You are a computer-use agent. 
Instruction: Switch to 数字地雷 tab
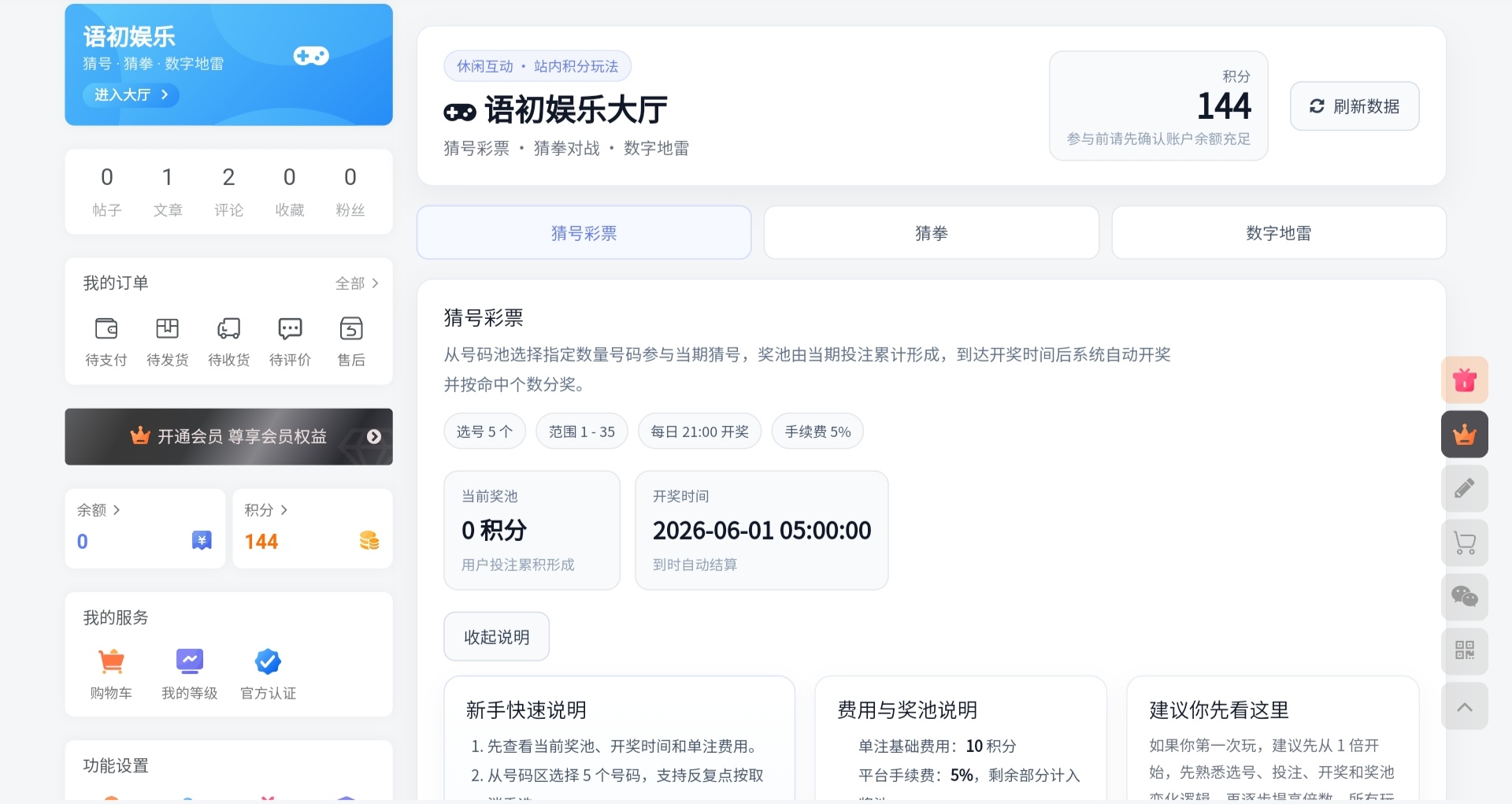coord(1279,233)
